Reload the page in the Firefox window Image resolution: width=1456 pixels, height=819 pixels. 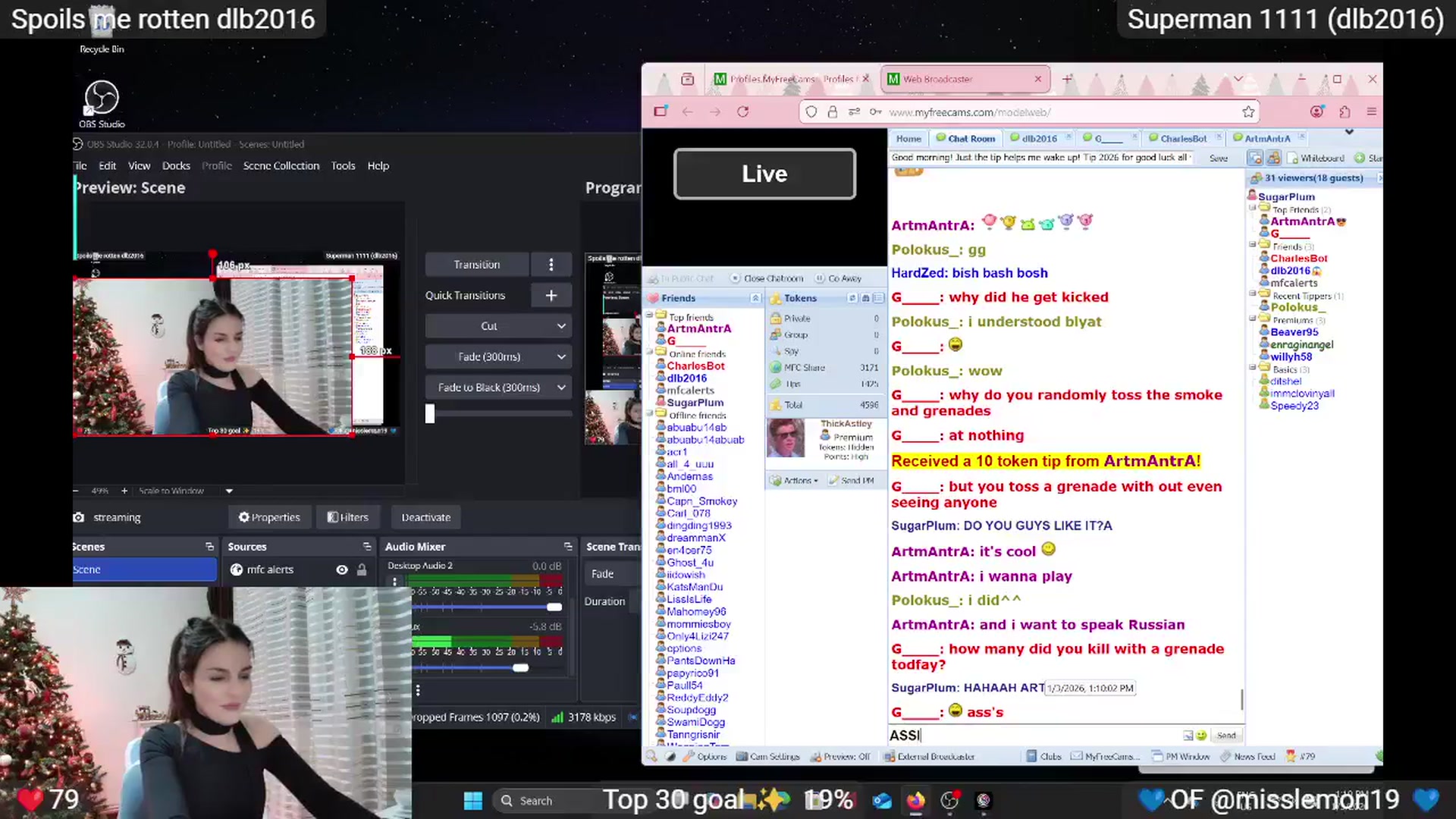click(743, 111)
